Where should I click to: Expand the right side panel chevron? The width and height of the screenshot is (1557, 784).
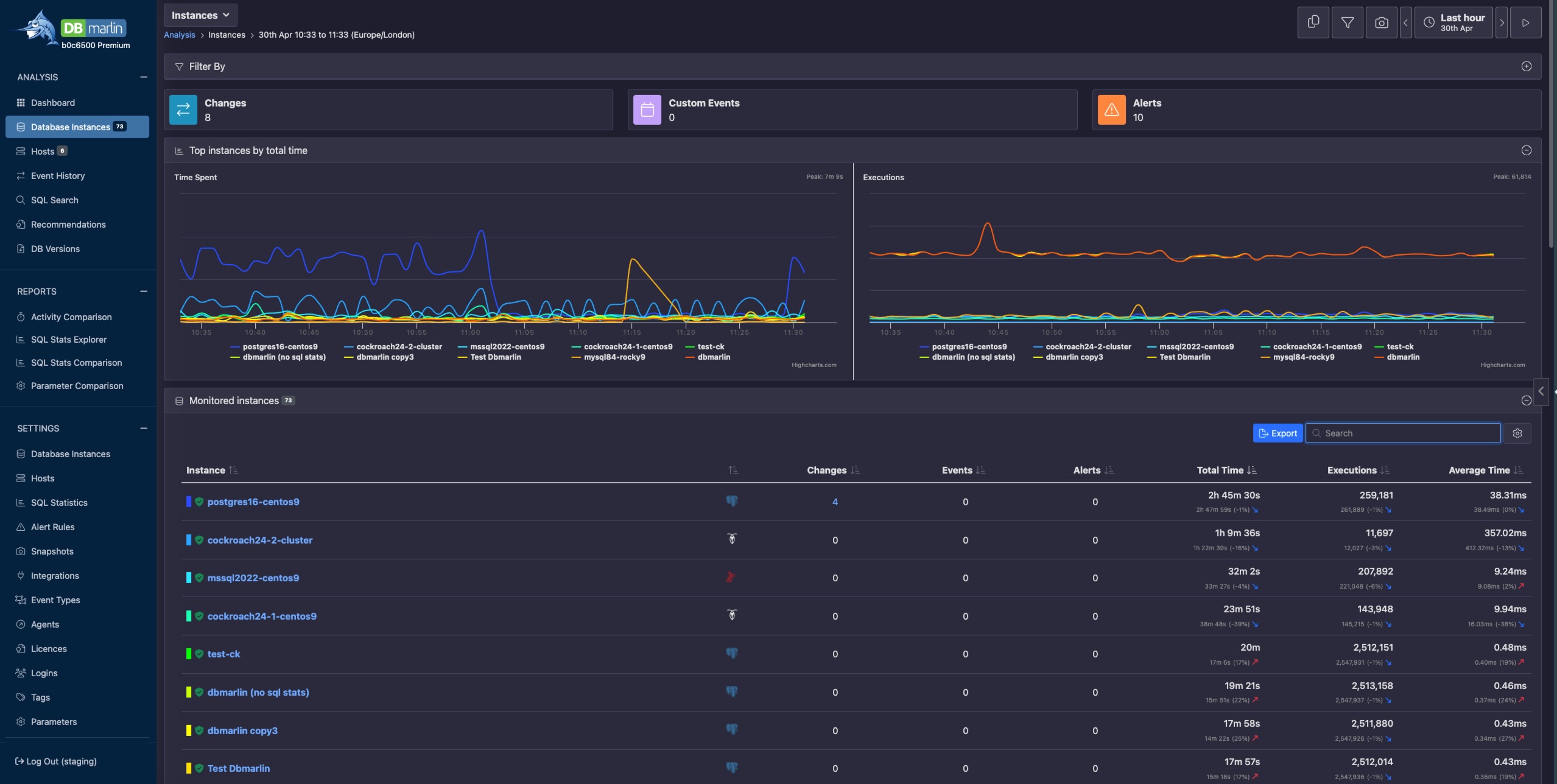tap(1541, 391)
